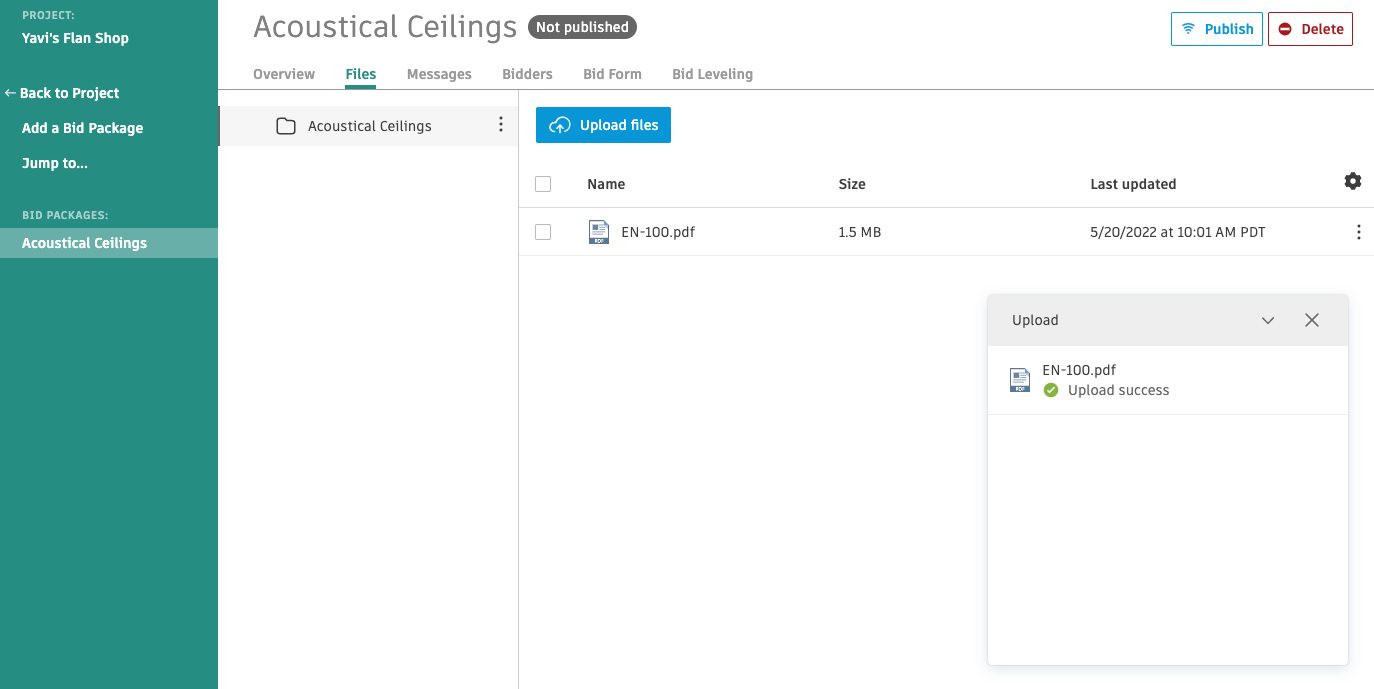This screenshot has height=689, width=1374.
Task: Delete the Acoustical Ceilings bid package
Action: tap(1310, 29)
